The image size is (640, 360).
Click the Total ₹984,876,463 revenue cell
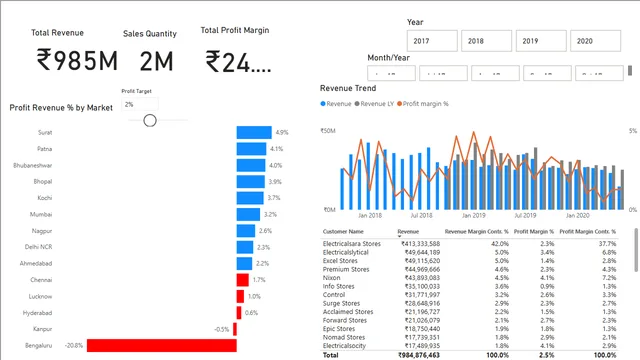[x=419, y=355]
